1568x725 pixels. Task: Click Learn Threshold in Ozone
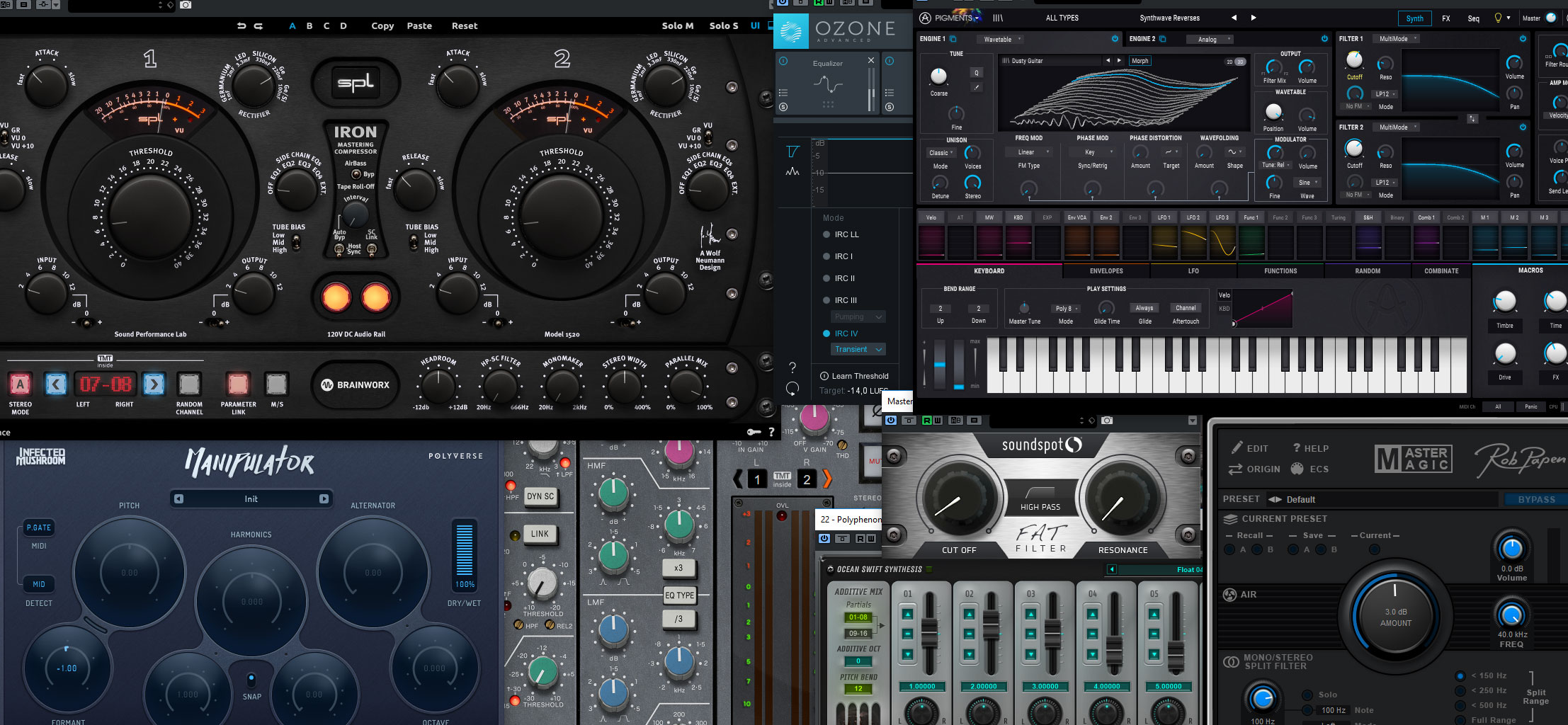pos(854,376)
